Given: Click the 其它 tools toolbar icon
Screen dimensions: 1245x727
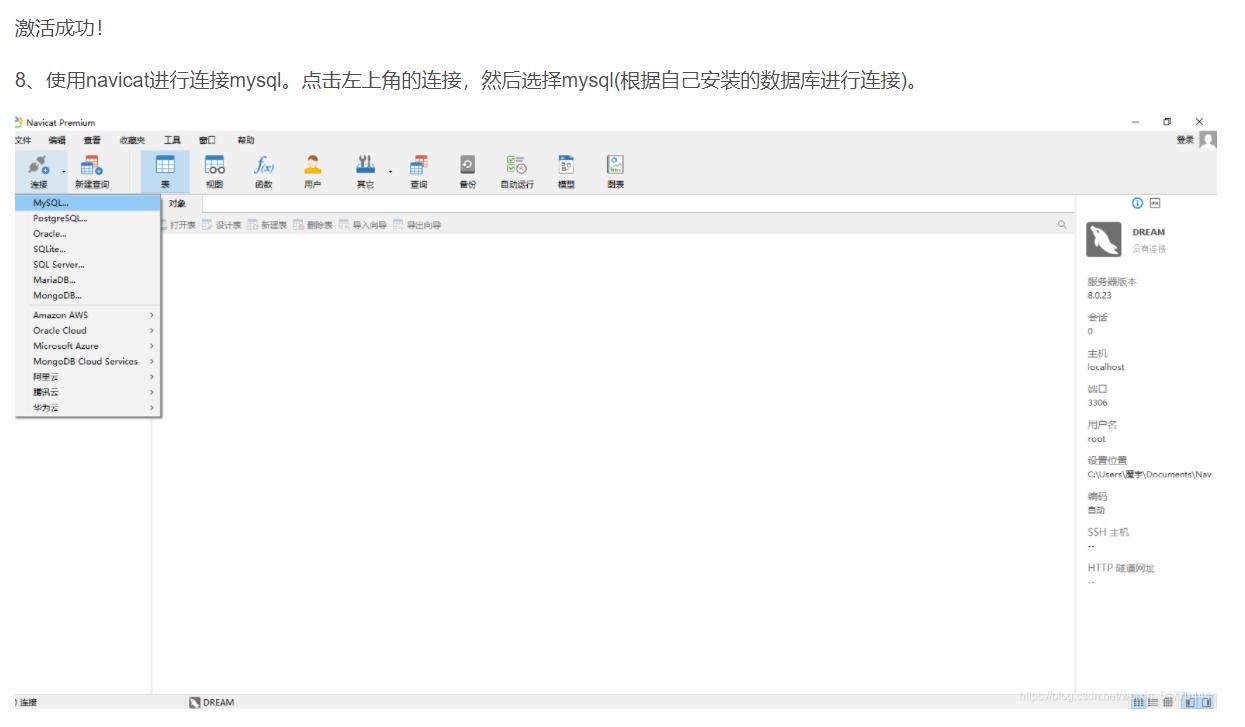Looking at the screenshot, I should pos(365,171).
